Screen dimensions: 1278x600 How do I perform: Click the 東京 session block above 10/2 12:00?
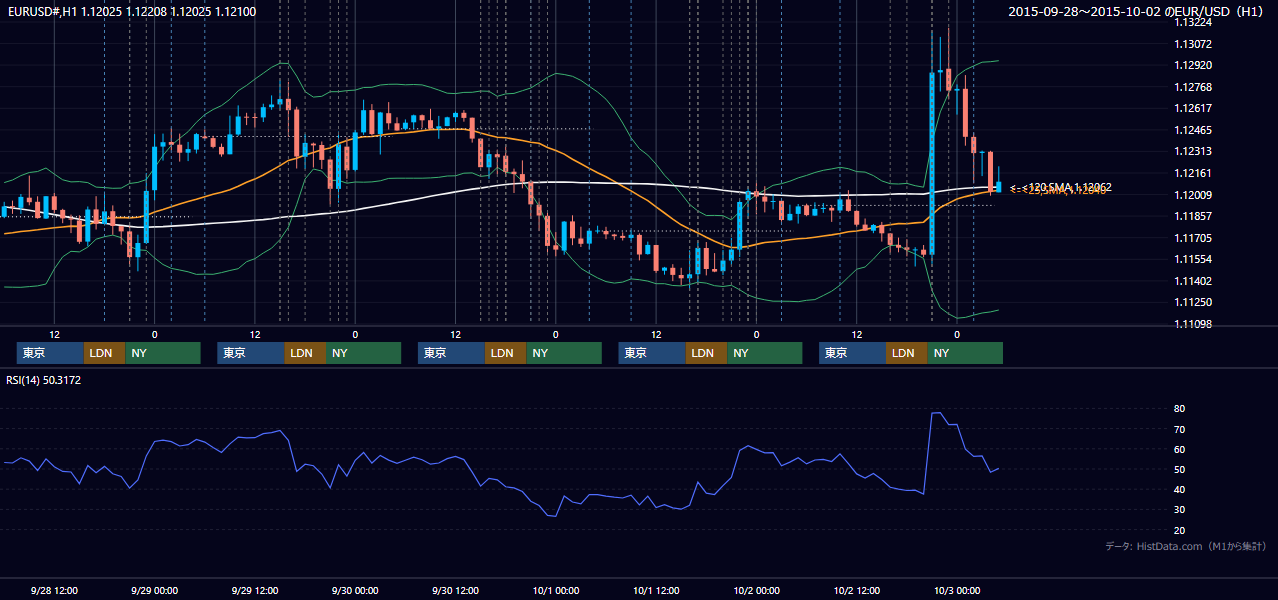pos(852,353)
